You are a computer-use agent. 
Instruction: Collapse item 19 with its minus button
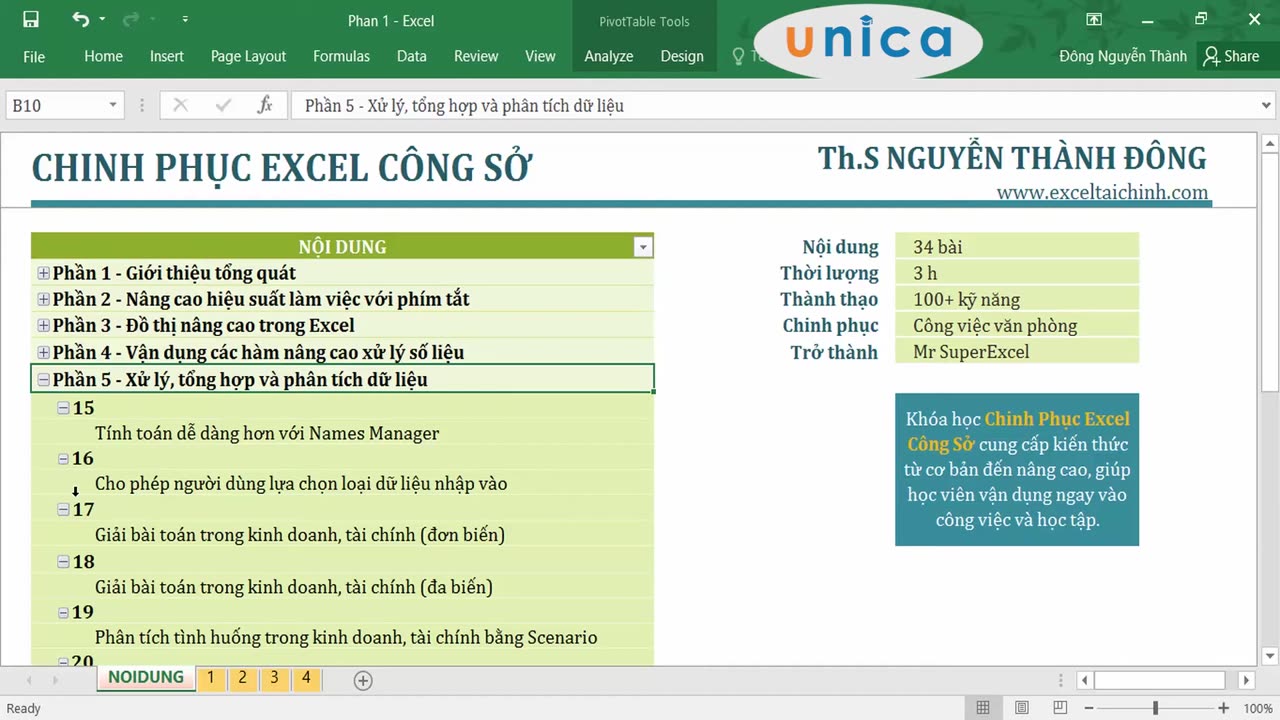coord(63,611)
